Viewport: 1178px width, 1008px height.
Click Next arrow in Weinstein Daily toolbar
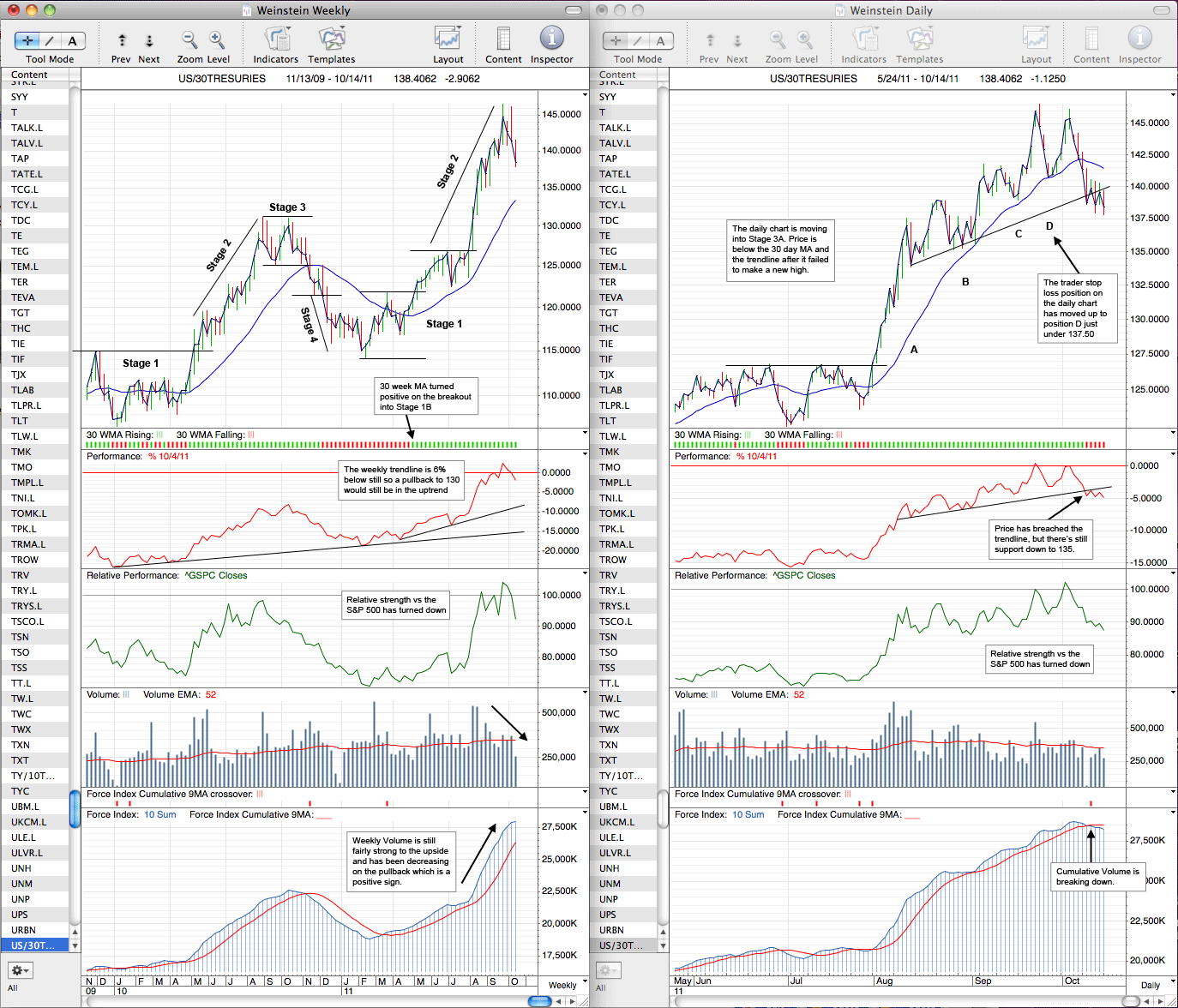(x=737, y=40)
